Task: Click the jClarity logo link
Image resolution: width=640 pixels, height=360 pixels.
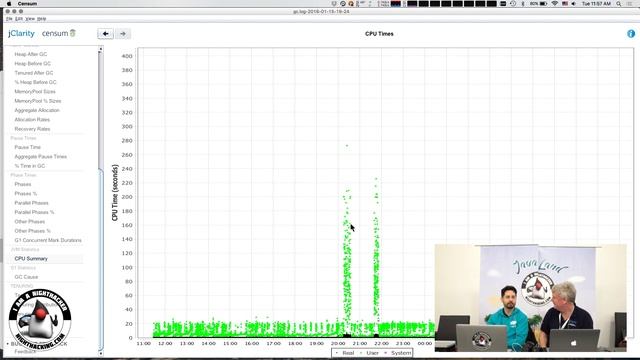Action: pyautogui.click(x=21, y=33)
